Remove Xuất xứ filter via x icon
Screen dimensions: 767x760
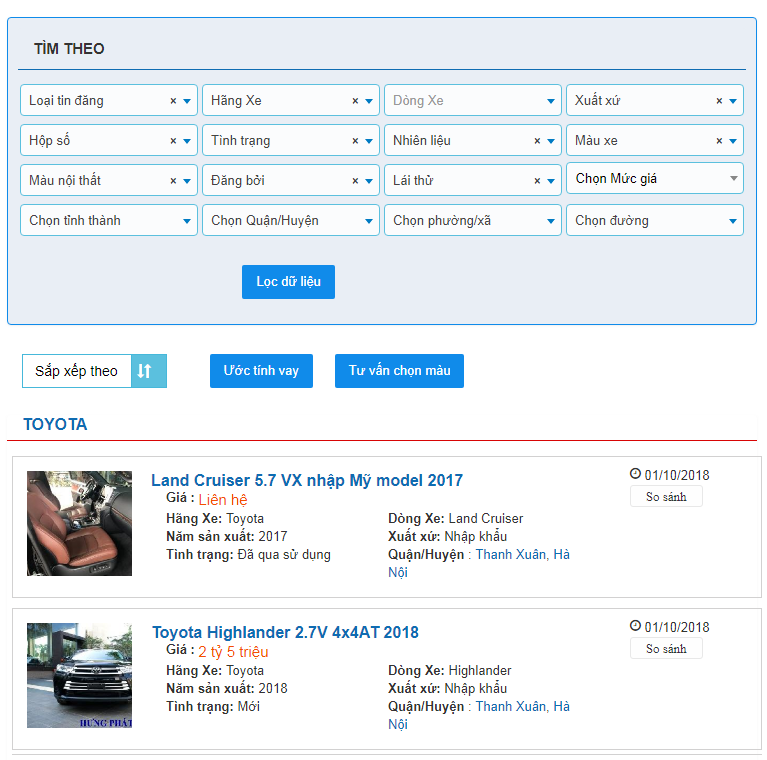pyautogui.click(x=719, y=101)
